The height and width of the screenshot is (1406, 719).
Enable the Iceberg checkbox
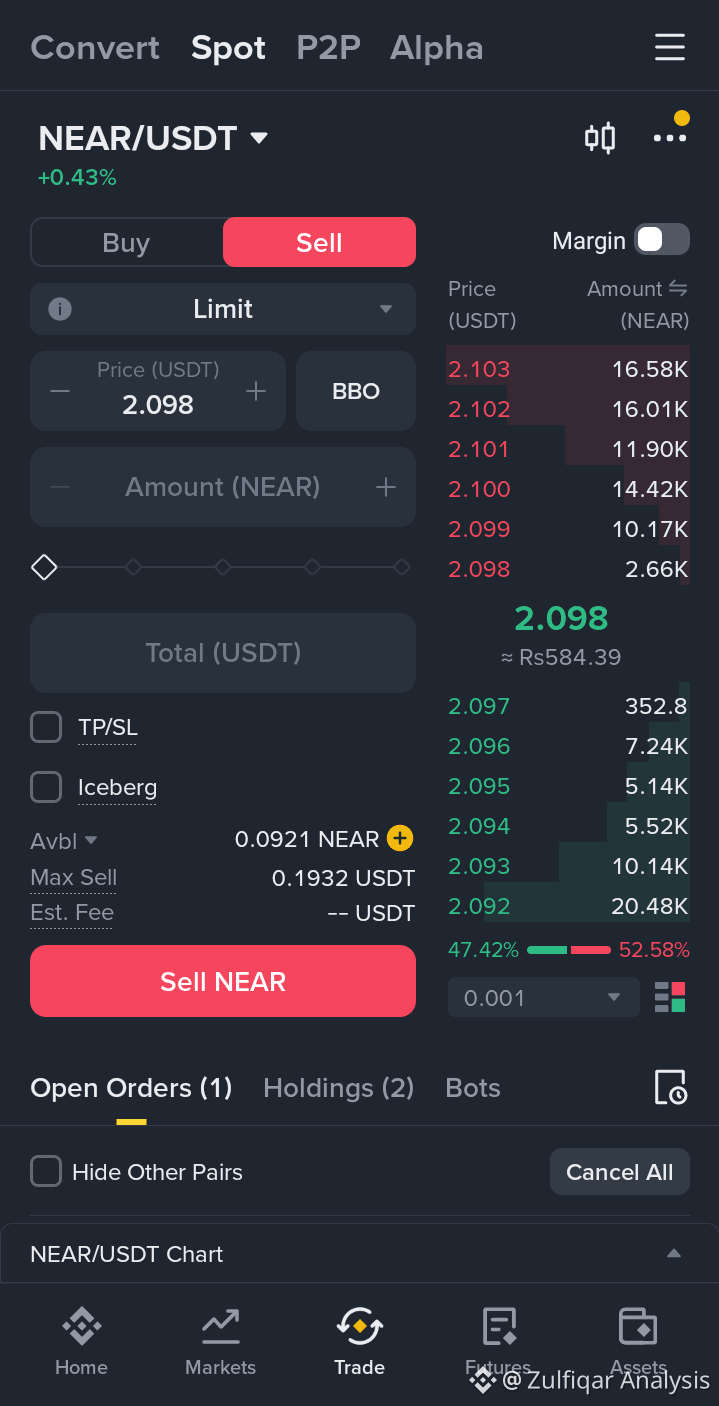pyautogui.click(x=46, y=787)
